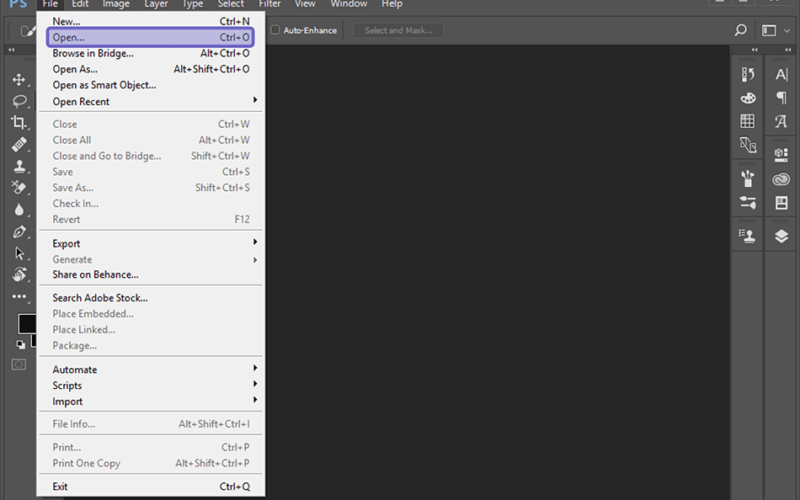800x500 pixels.
Task: Click the greyed Close All entry
Action: pyautogui.click(x=151, y=140)
